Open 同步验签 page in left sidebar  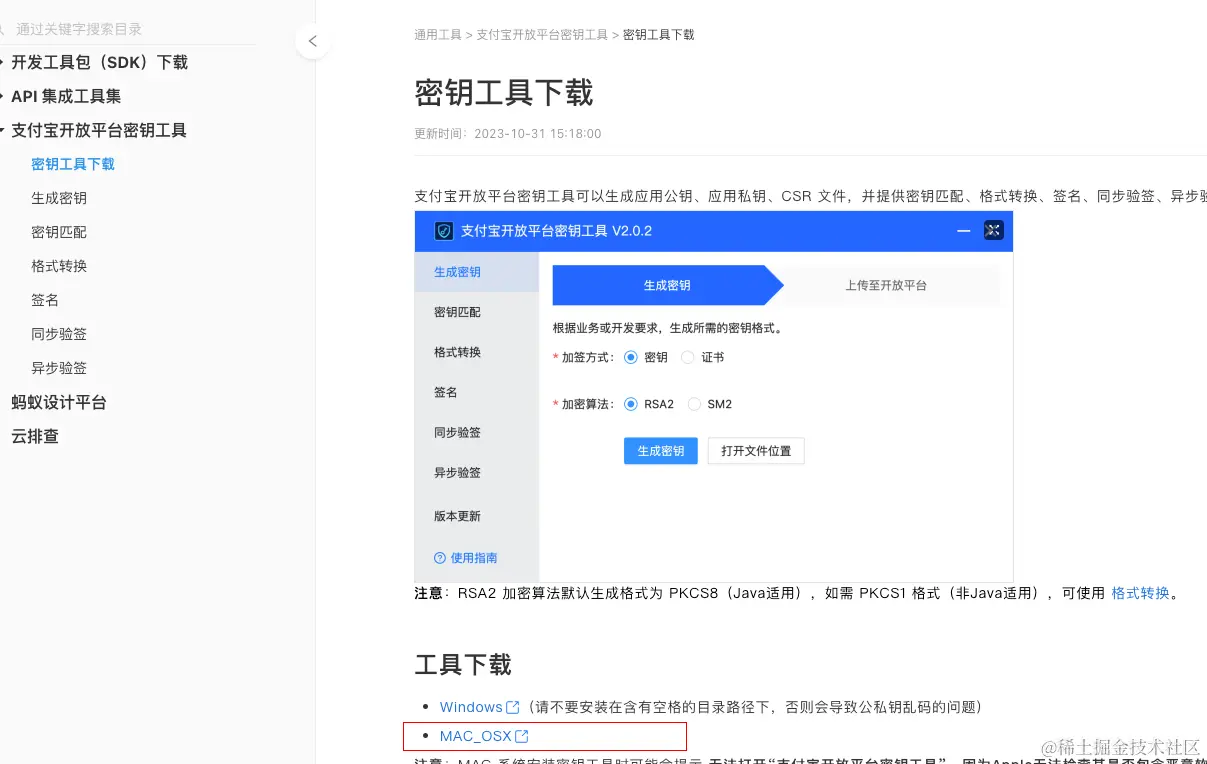(x=59, y=334)
